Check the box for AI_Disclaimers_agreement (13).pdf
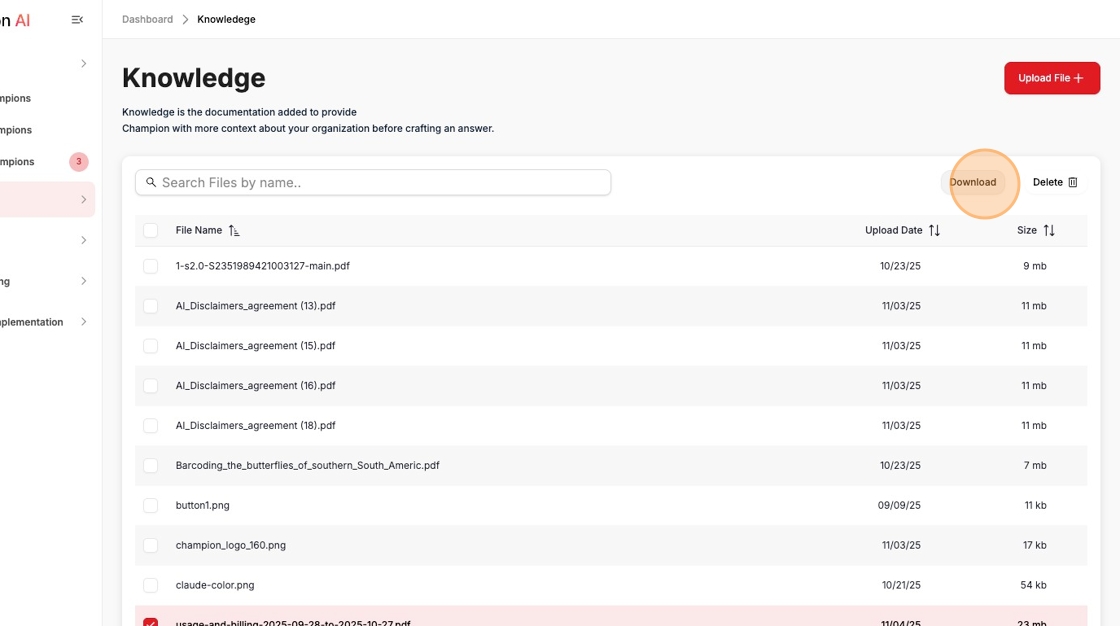The image size is (1120, 626). pos(150,306)
